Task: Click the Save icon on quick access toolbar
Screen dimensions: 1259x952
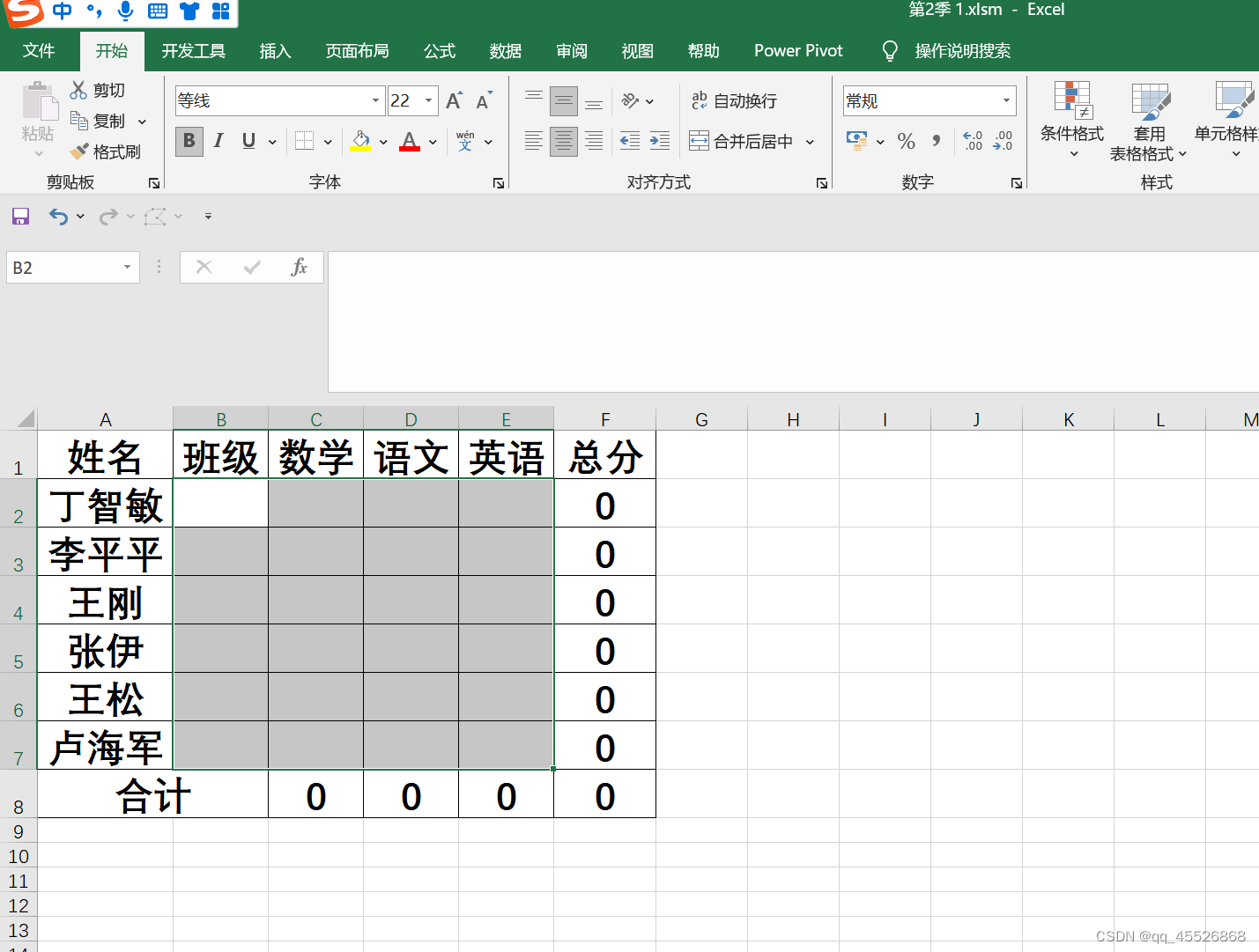Action: (19, 216)
